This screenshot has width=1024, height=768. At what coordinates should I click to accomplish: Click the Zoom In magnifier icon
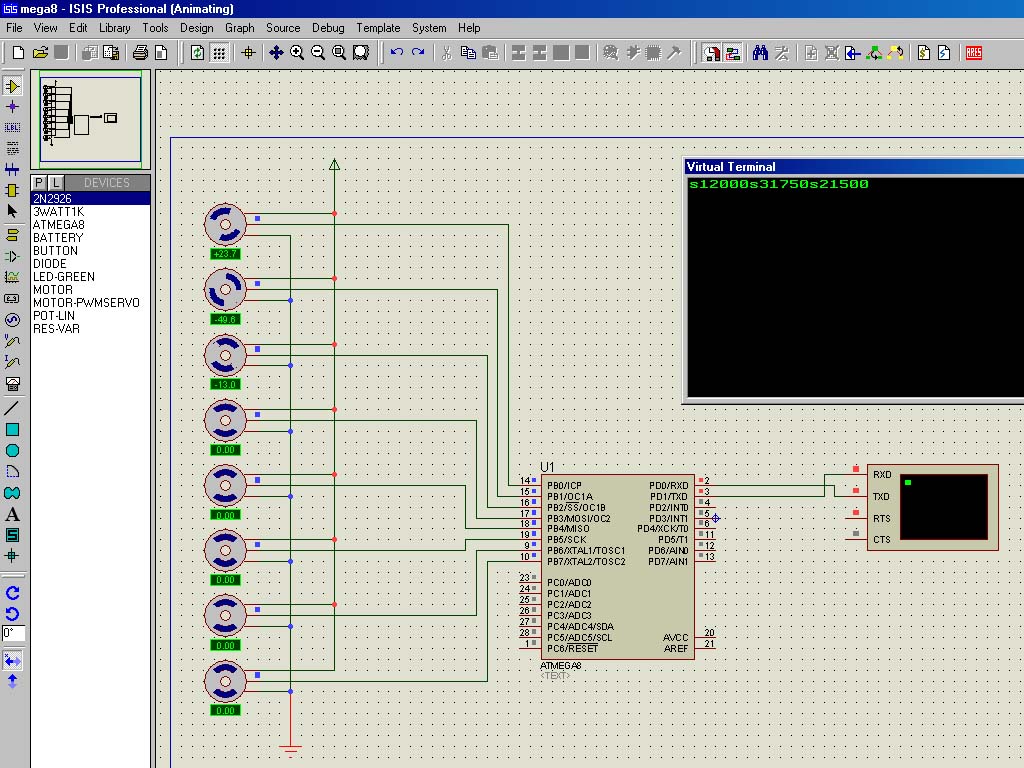tap(297, 53)
